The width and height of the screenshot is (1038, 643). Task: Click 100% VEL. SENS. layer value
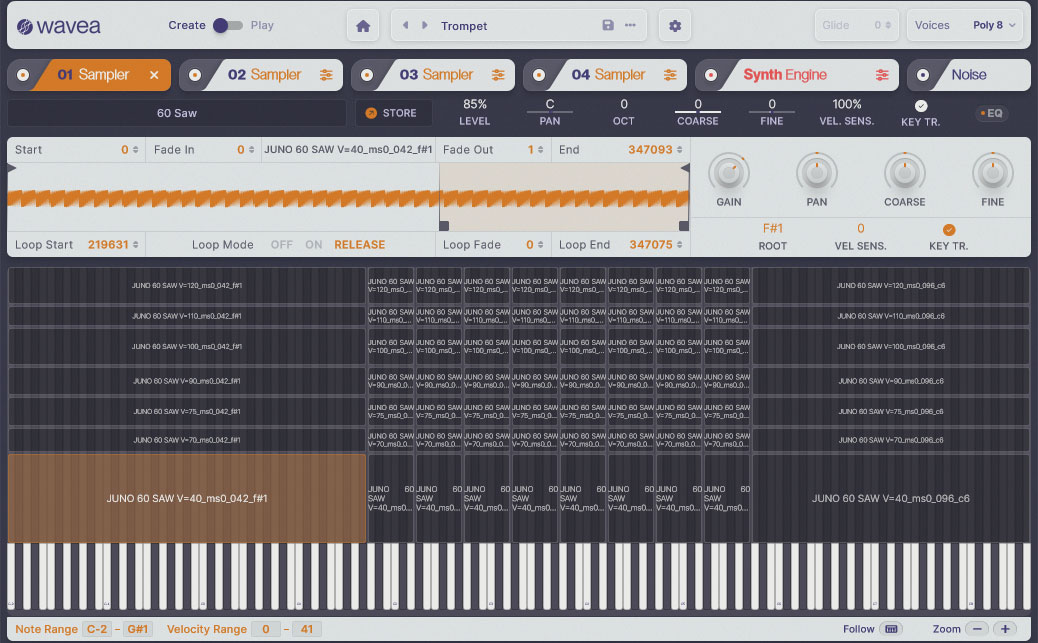[847, 104]
